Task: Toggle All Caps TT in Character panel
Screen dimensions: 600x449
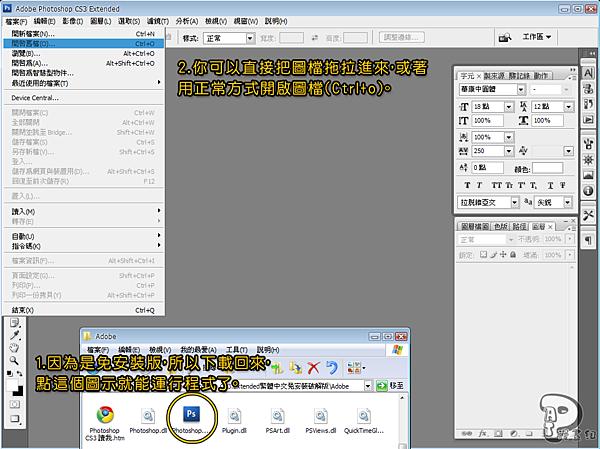Action: pos(496,185)
